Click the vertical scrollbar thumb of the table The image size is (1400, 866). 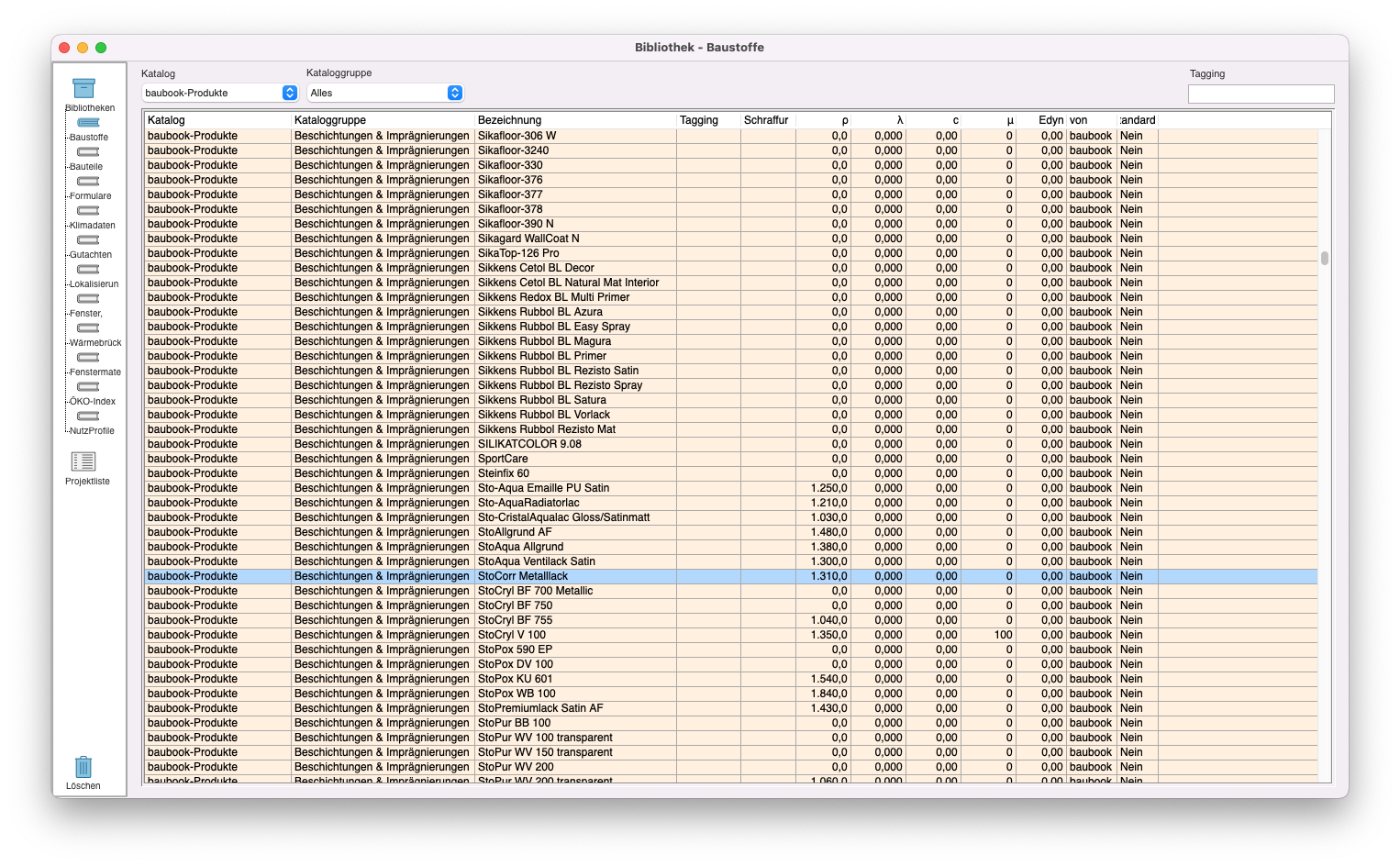tap(1325, 259)
